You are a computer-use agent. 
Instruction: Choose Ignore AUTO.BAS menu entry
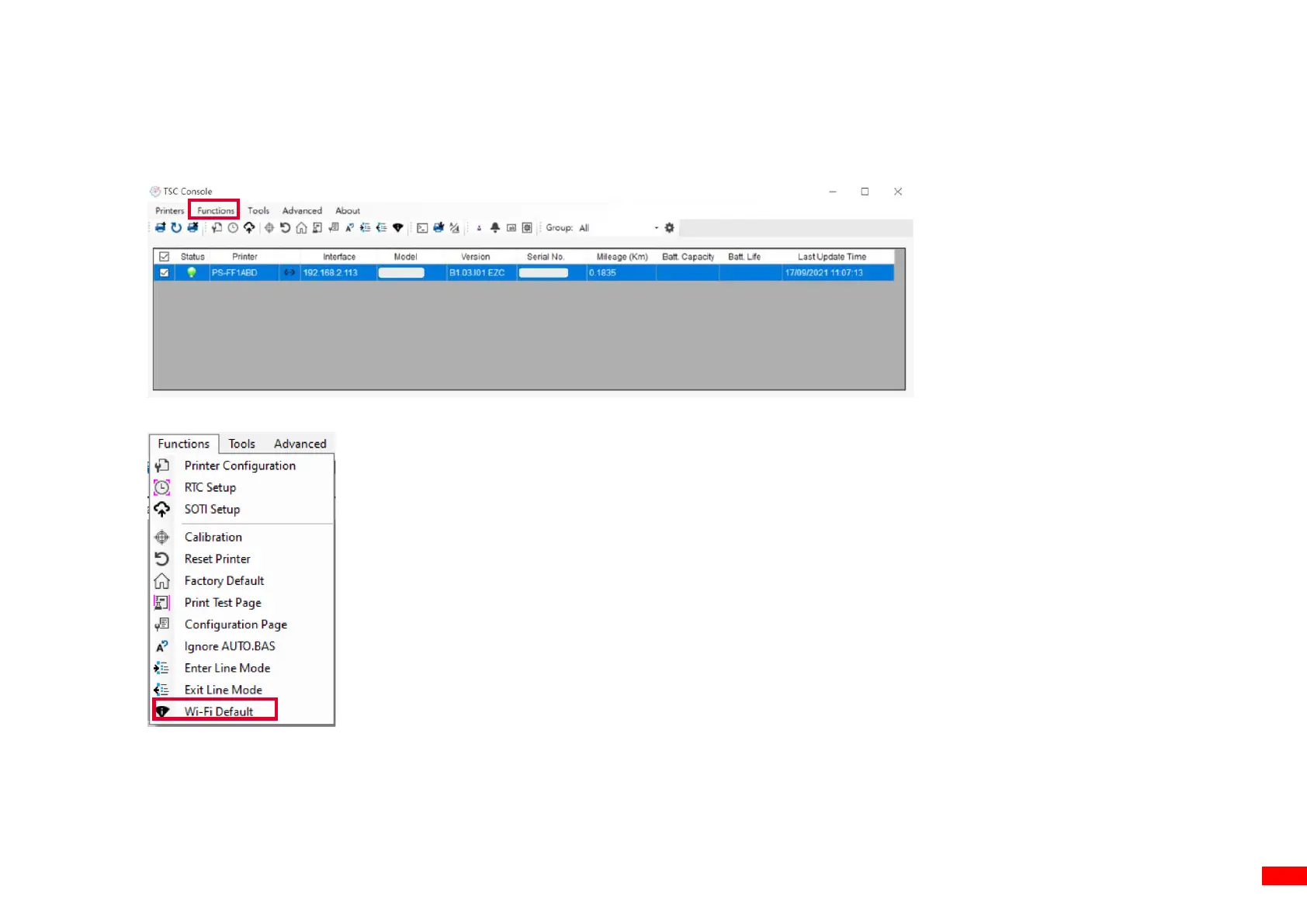(242, 645)
